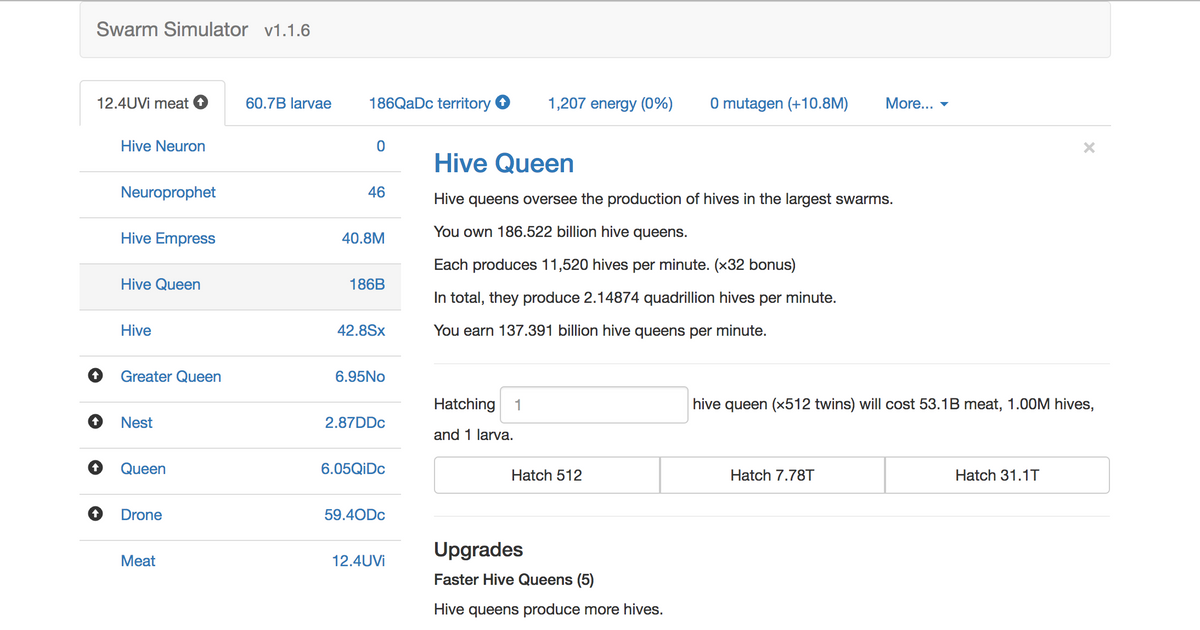
Task: Open the Meat page from the sidebar
Action: tap(138, 560)
